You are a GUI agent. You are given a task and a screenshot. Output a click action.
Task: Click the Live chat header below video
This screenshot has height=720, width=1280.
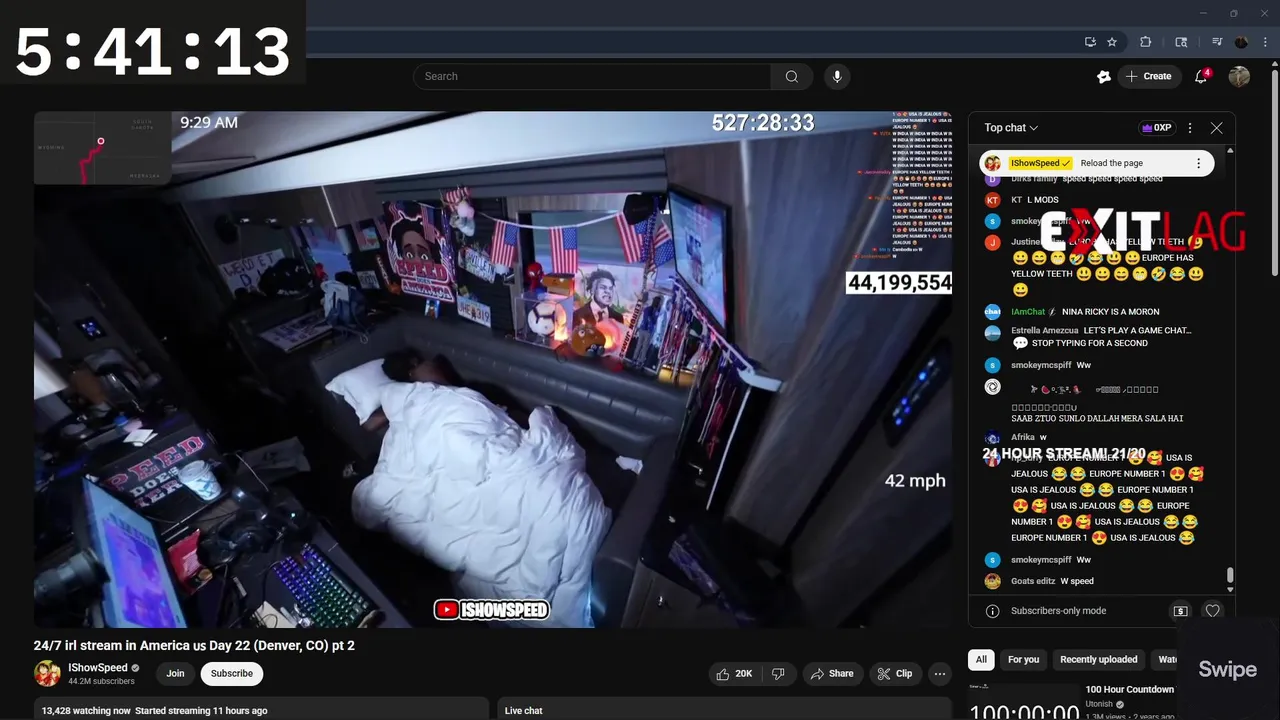pos(523,711)
